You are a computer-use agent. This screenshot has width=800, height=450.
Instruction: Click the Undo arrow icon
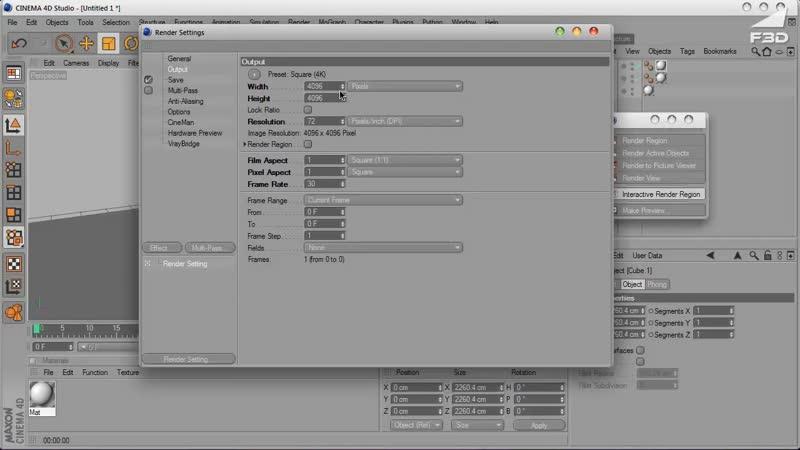click(x=19, y=43)
